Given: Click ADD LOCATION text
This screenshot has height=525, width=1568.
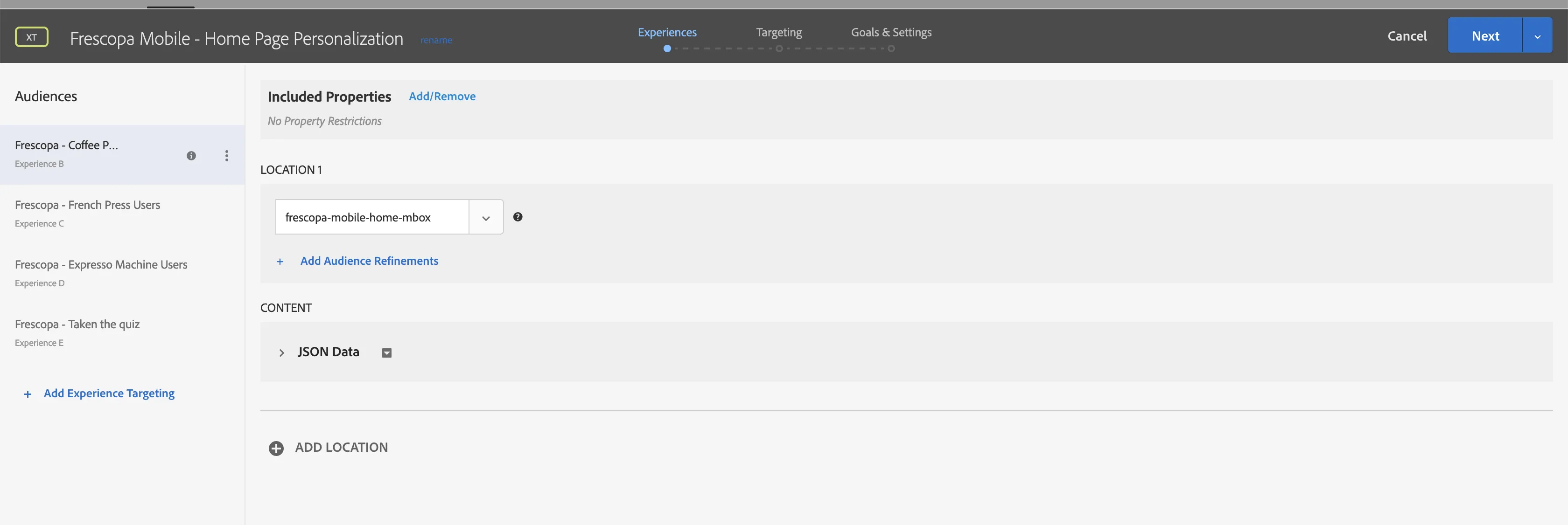Looking at the screenshot, I should click(342, 448).
